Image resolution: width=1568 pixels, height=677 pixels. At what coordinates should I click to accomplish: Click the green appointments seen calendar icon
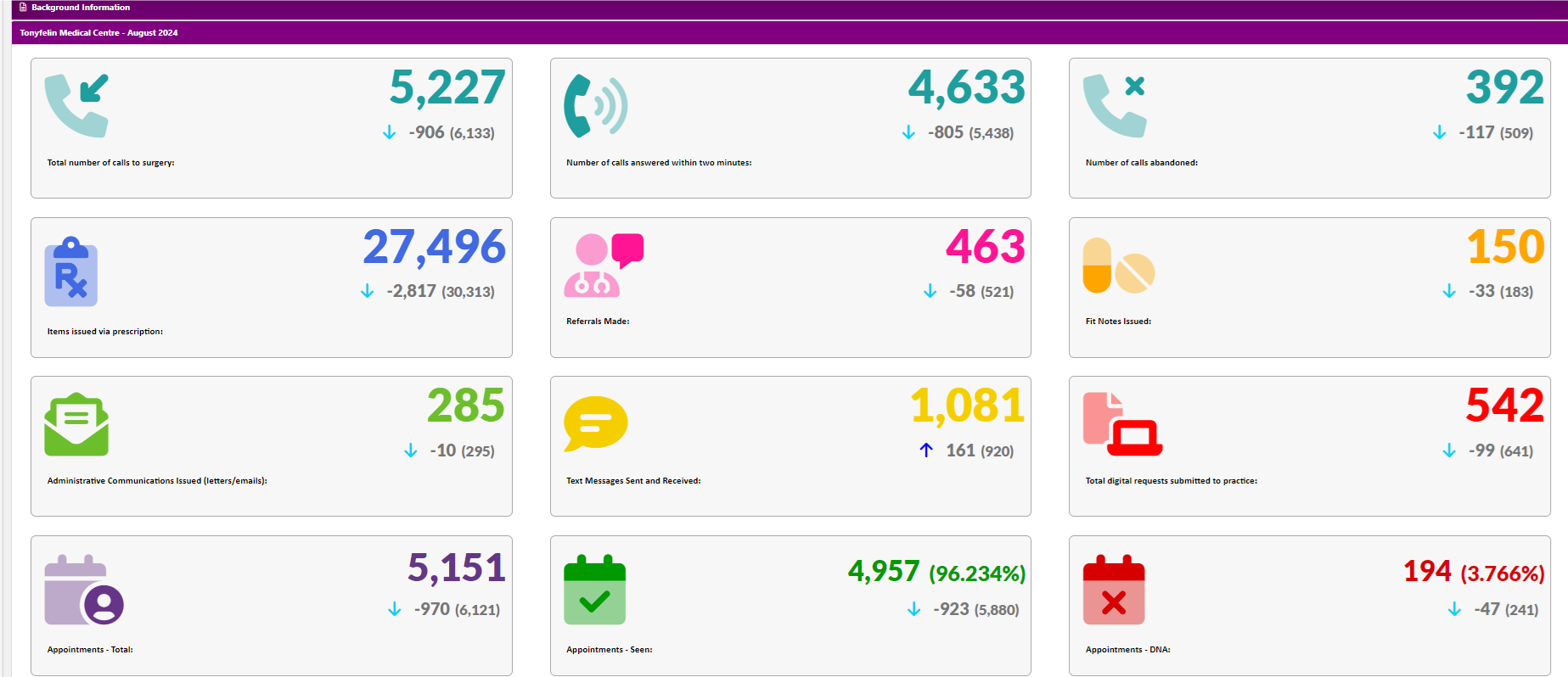coord(594,590)
